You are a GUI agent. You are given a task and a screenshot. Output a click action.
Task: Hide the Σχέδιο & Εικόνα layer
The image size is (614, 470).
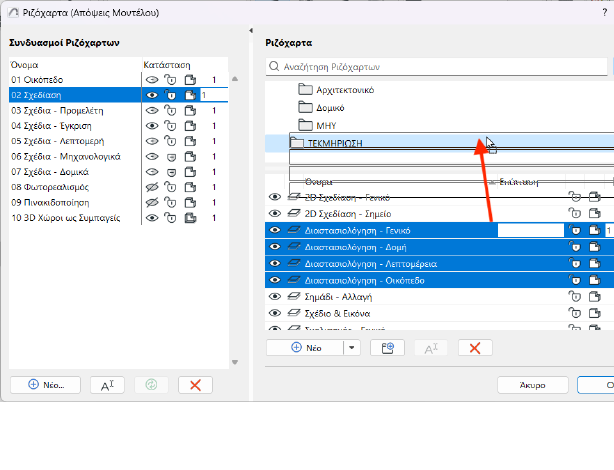coord(274,313)
